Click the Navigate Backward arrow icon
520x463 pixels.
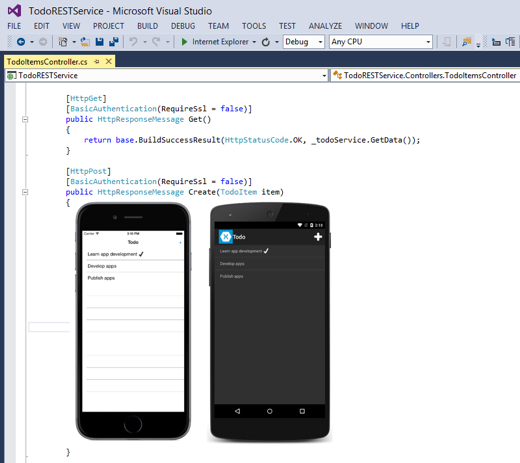(x=21, y=42)
